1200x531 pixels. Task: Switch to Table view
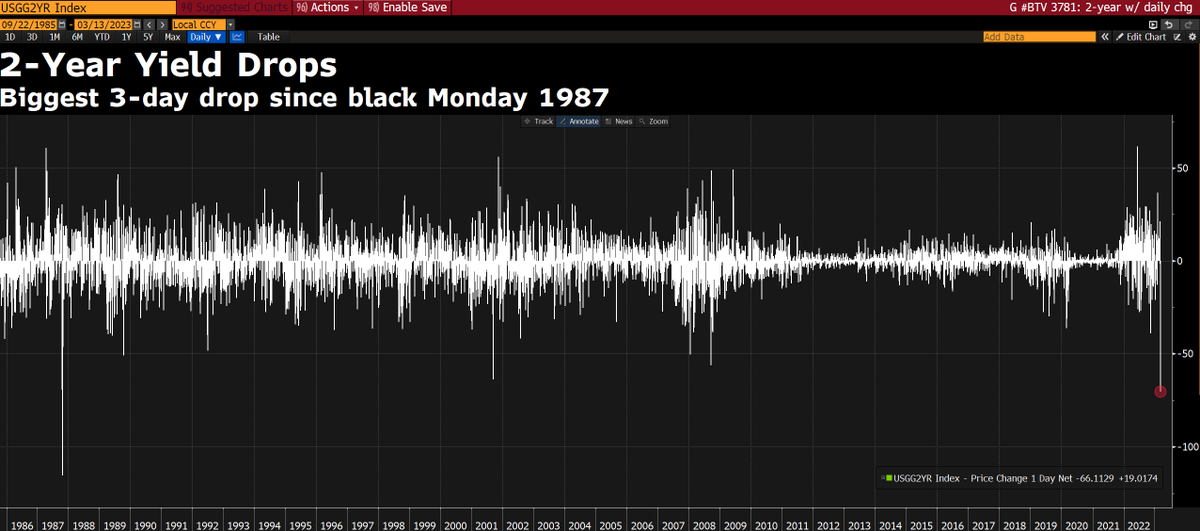point(269,37)
